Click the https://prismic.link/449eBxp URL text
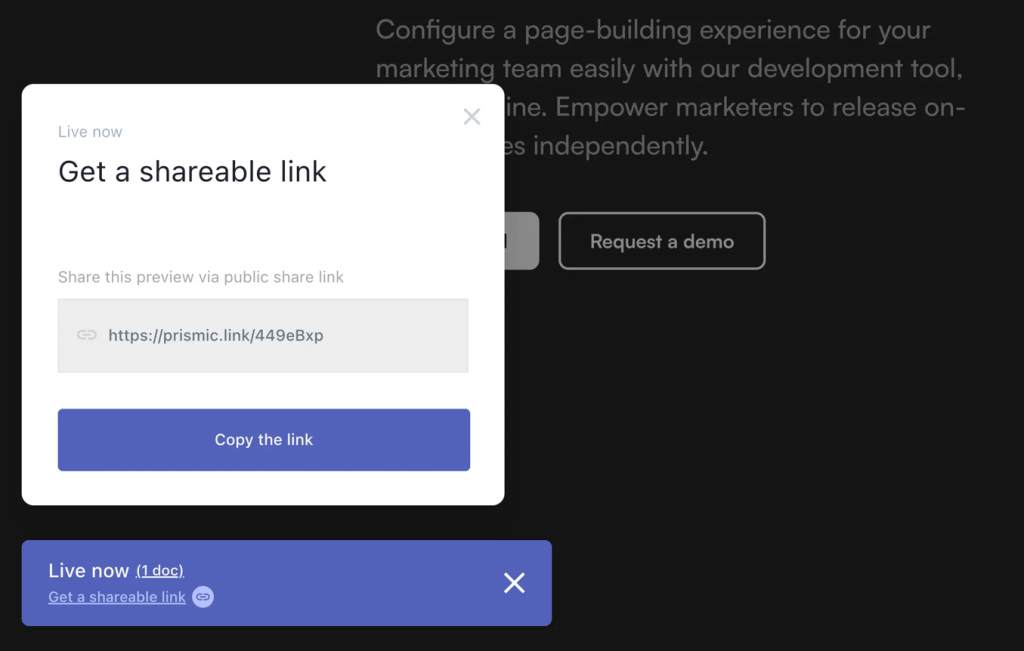Screen dimensions: 1024x651 click(215, 335)
